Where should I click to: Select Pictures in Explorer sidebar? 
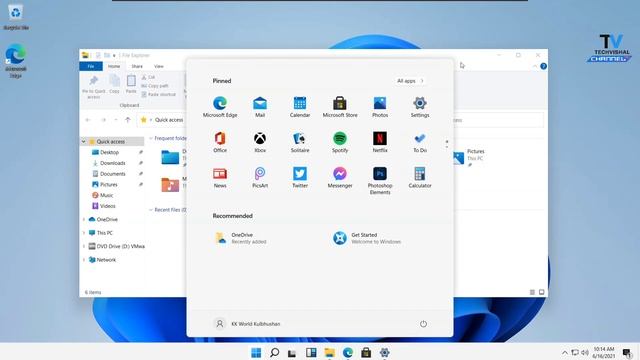coord(109,184)
